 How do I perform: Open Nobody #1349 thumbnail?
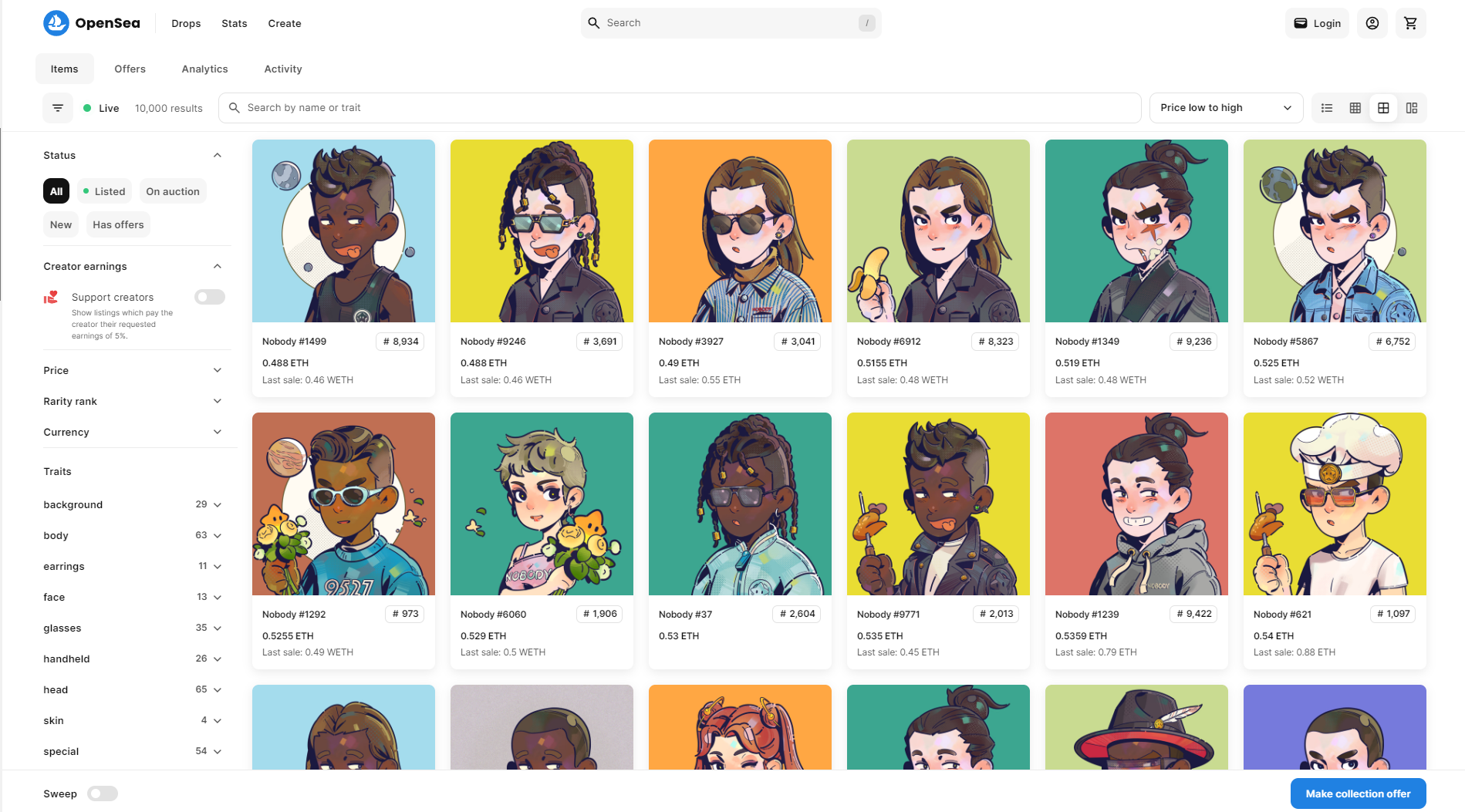point(1136,231)
